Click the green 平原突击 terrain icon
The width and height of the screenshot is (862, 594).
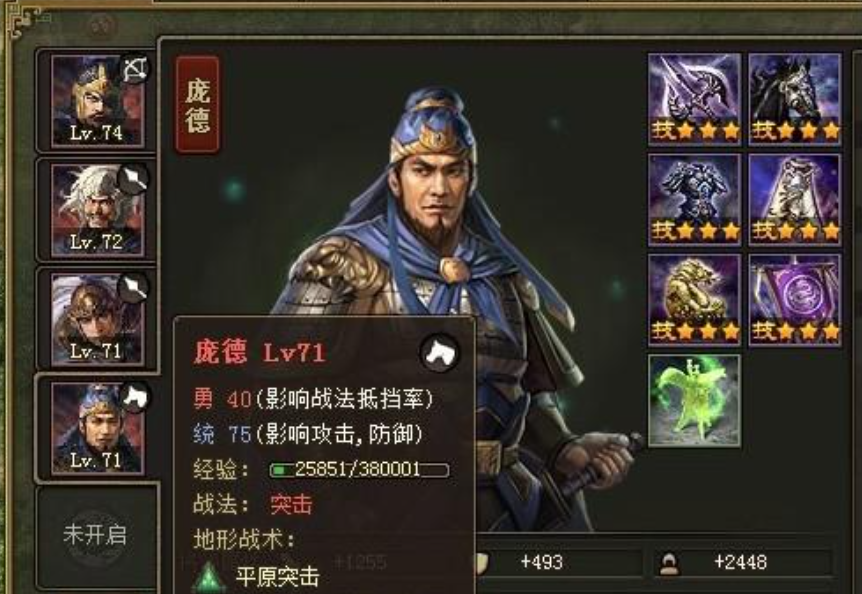click(208, 576)
